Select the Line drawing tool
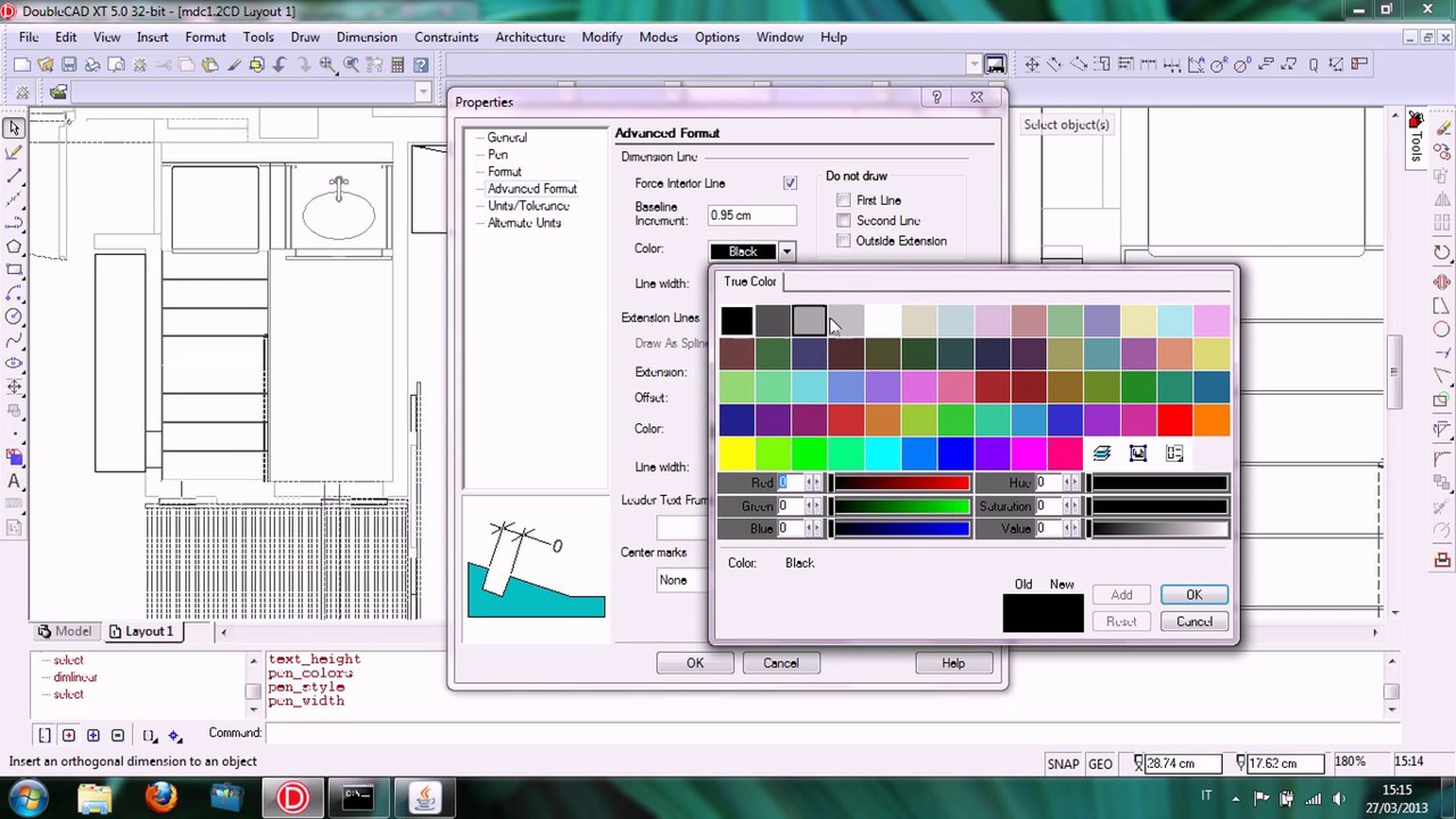1456x819 pixels. [13, 176]
